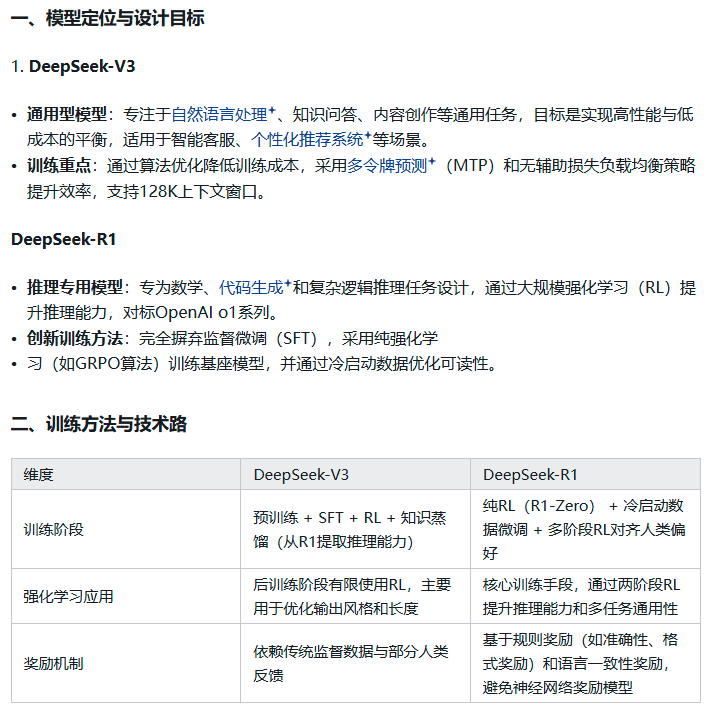Select the DeepSeek-R1 table column header

(x=530, y=475)
